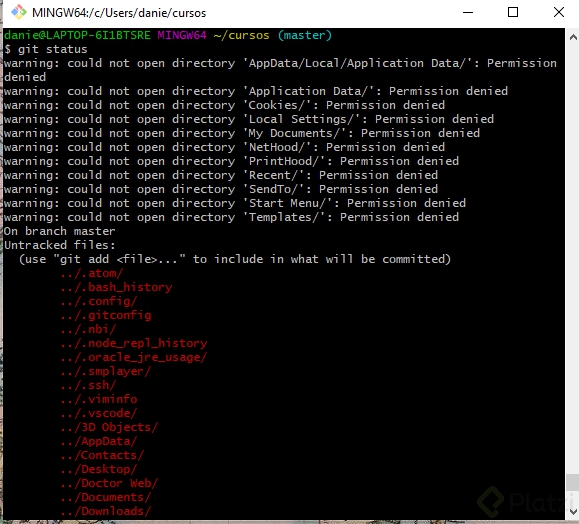The width and height of the screenshot is (579, 524).
Task: Minimize the MINGW64 terminal window
Action: (x=468, y=12)
